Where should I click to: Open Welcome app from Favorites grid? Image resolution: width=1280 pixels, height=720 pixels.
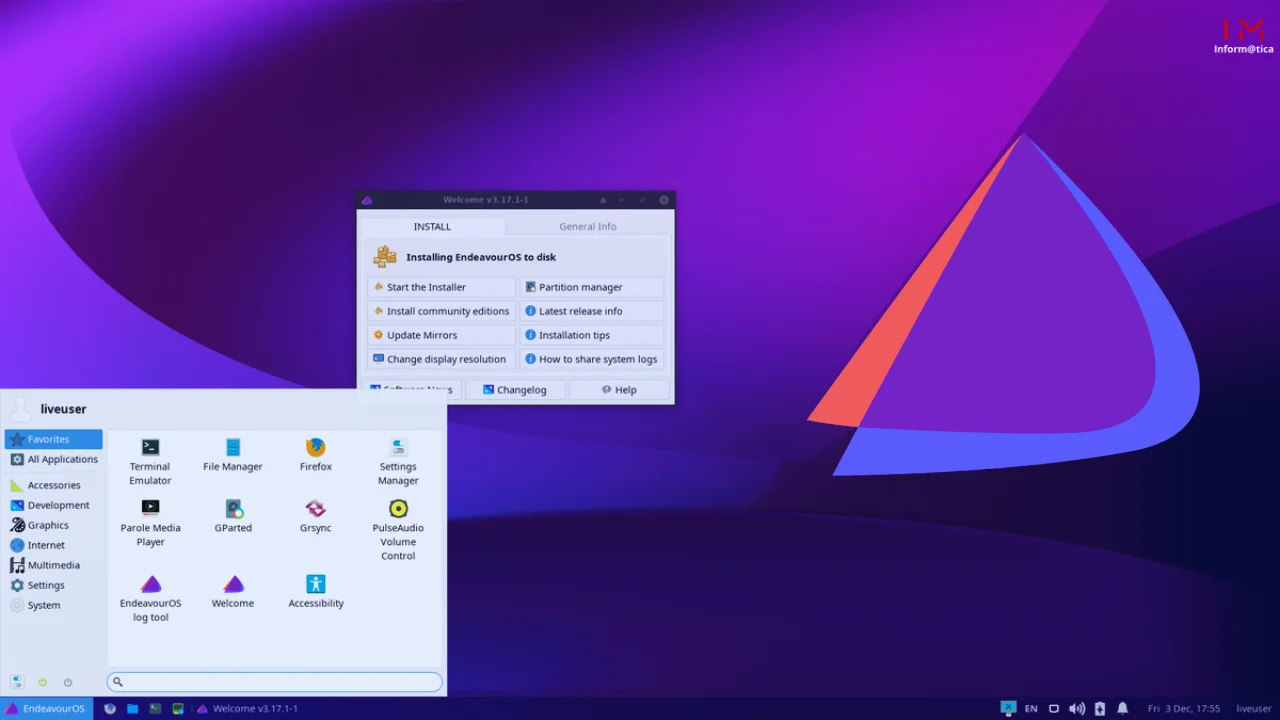tap(233, 592)
